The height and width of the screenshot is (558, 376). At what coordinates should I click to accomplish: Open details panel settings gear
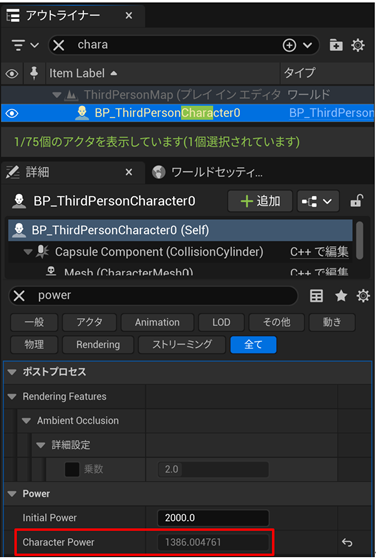(x=363, y=296)
